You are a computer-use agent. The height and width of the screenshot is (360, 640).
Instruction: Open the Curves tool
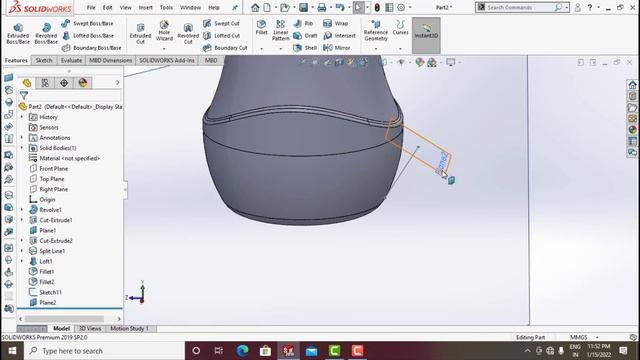[x=400, y=27]
